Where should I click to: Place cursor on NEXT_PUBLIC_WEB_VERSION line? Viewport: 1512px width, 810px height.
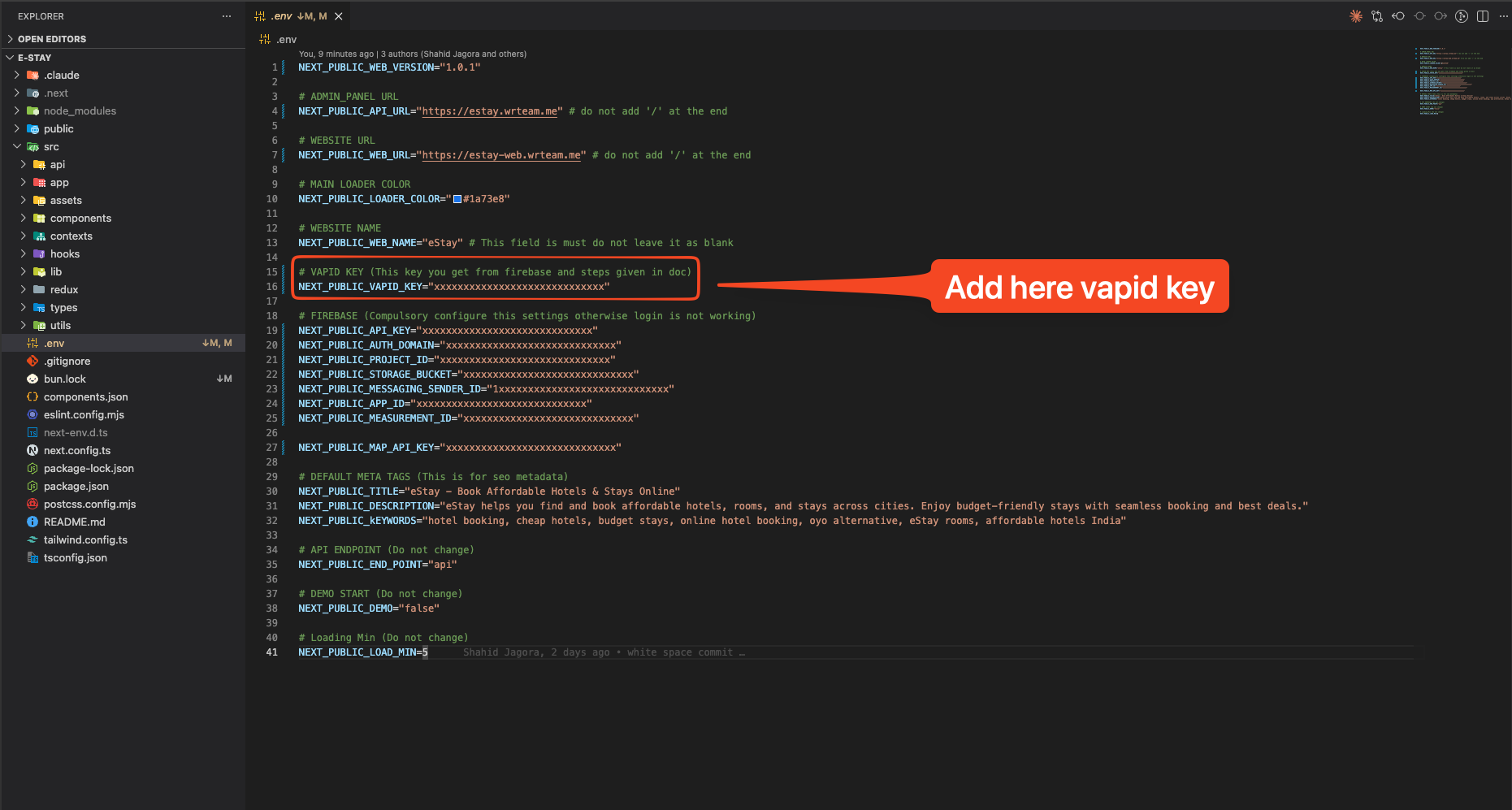(389, 67)
